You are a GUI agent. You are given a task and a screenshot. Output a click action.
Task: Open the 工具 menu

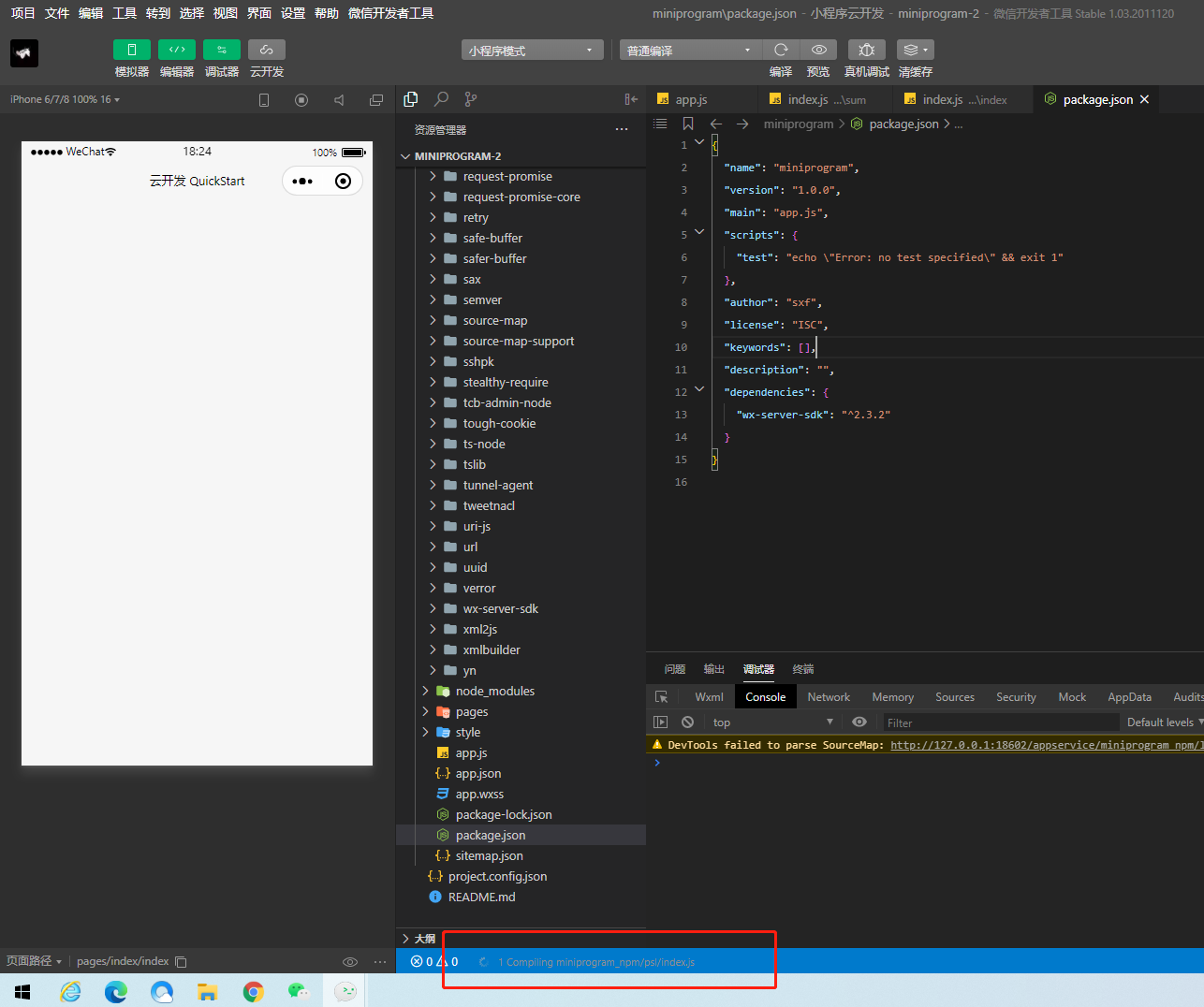125,13
